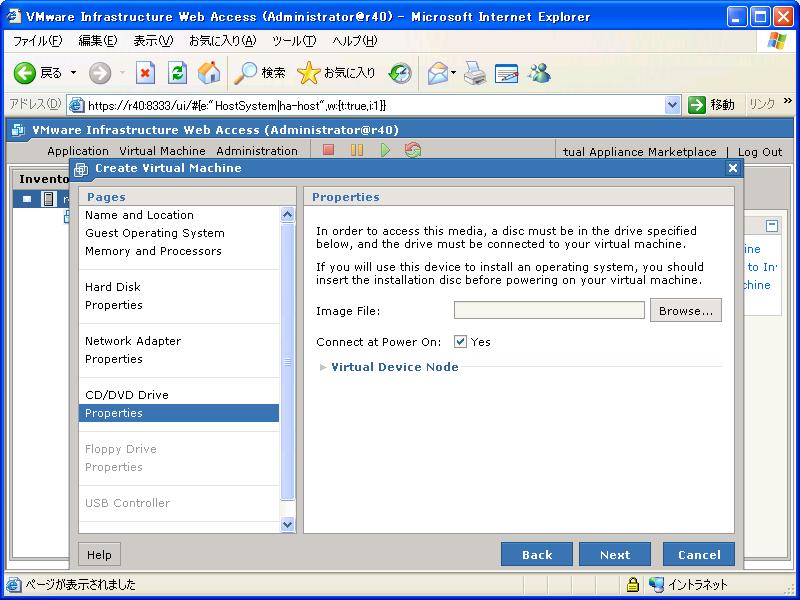This screenshot has width=800, height=600.
Task: Open the Back button history dropdown
Action: coord(73,73)
